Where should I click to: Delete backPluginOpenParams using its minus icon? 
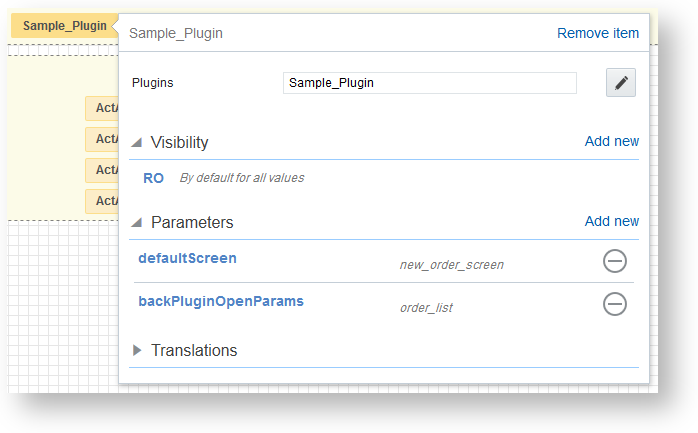click(615, 304)
